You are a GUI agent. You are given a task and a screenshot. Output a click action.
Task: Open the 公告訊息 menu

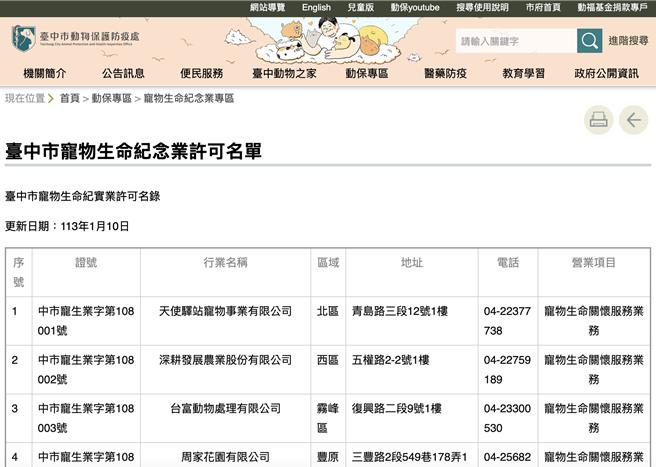123,73
